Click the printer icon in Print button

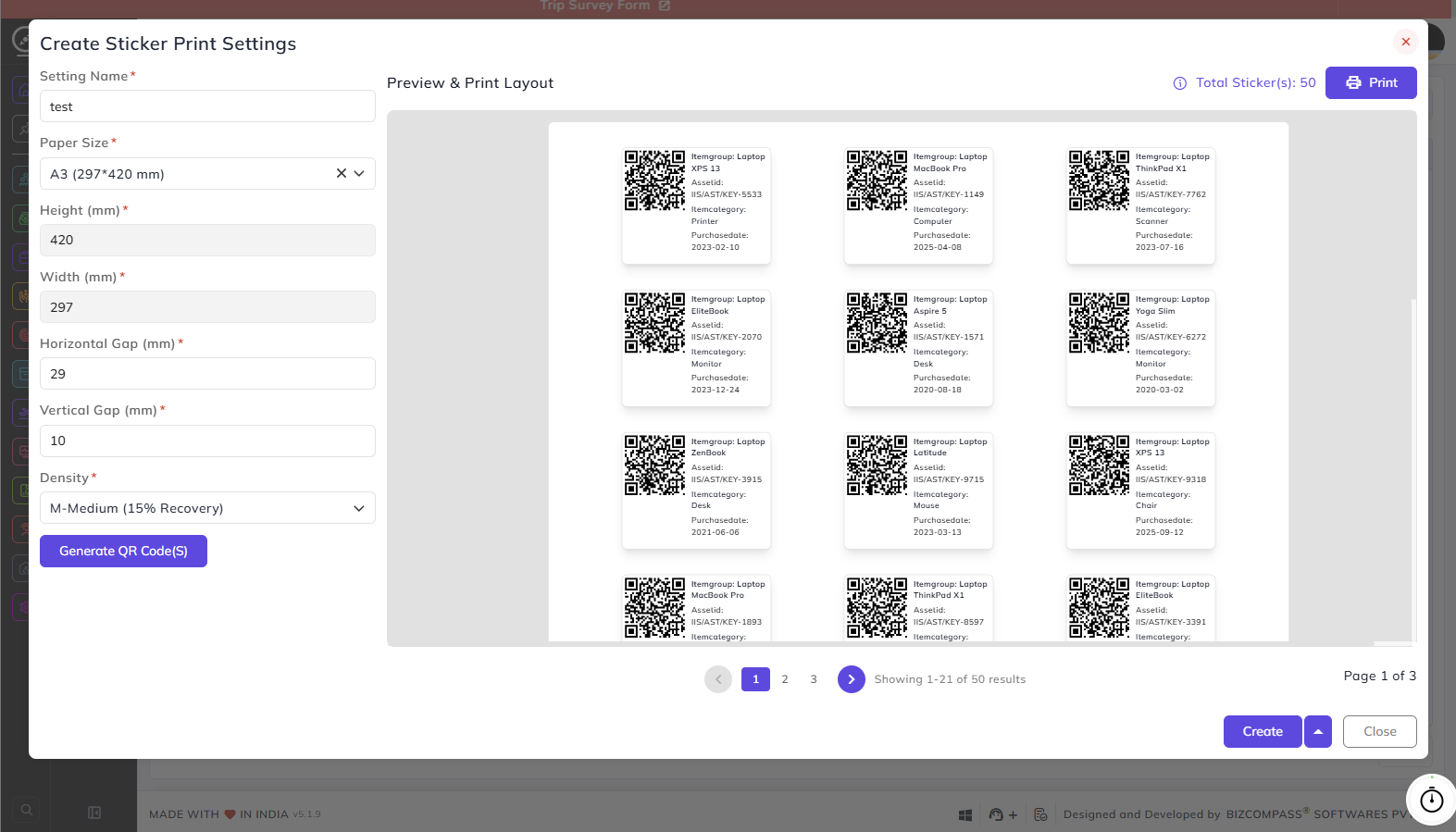point(1353,82)
